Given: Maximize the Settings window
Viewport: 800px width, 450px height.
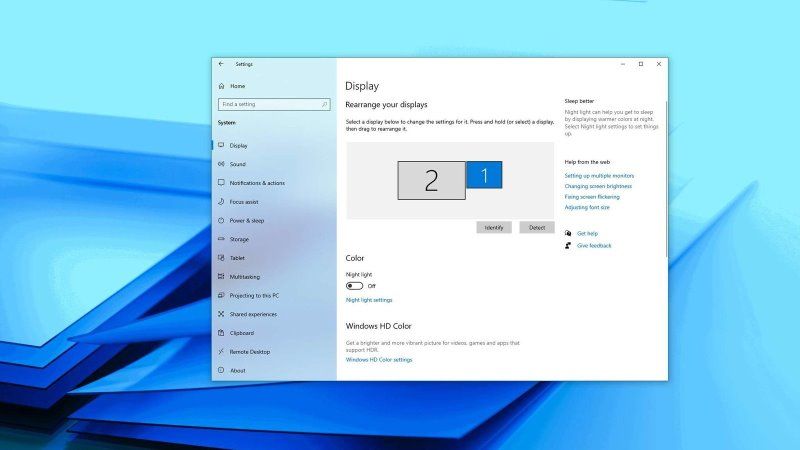Looking at the screenshot, I should coord(641,64).
